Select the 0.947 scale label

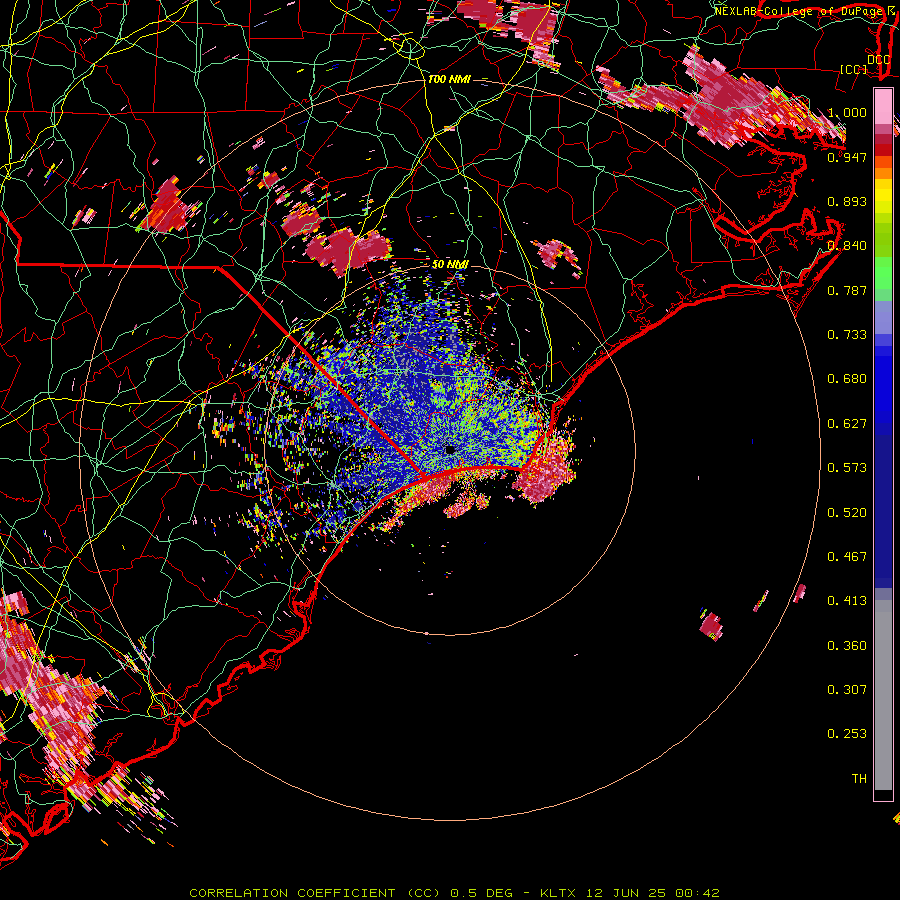click(847, 157)
